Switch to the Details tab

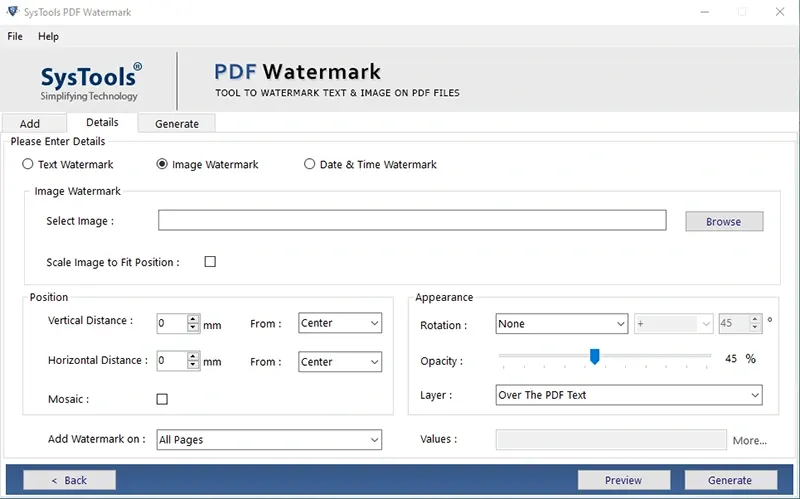coord(102,122)
